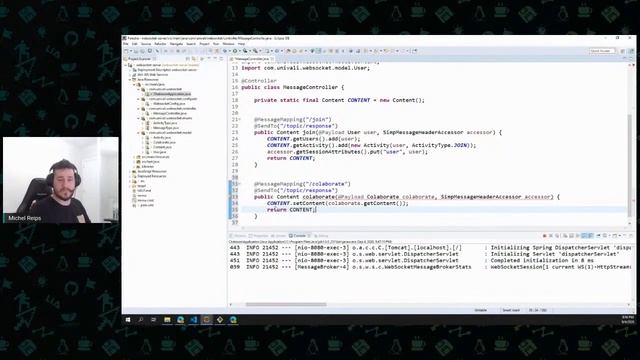Collapse the src/main/java folder

134,84
